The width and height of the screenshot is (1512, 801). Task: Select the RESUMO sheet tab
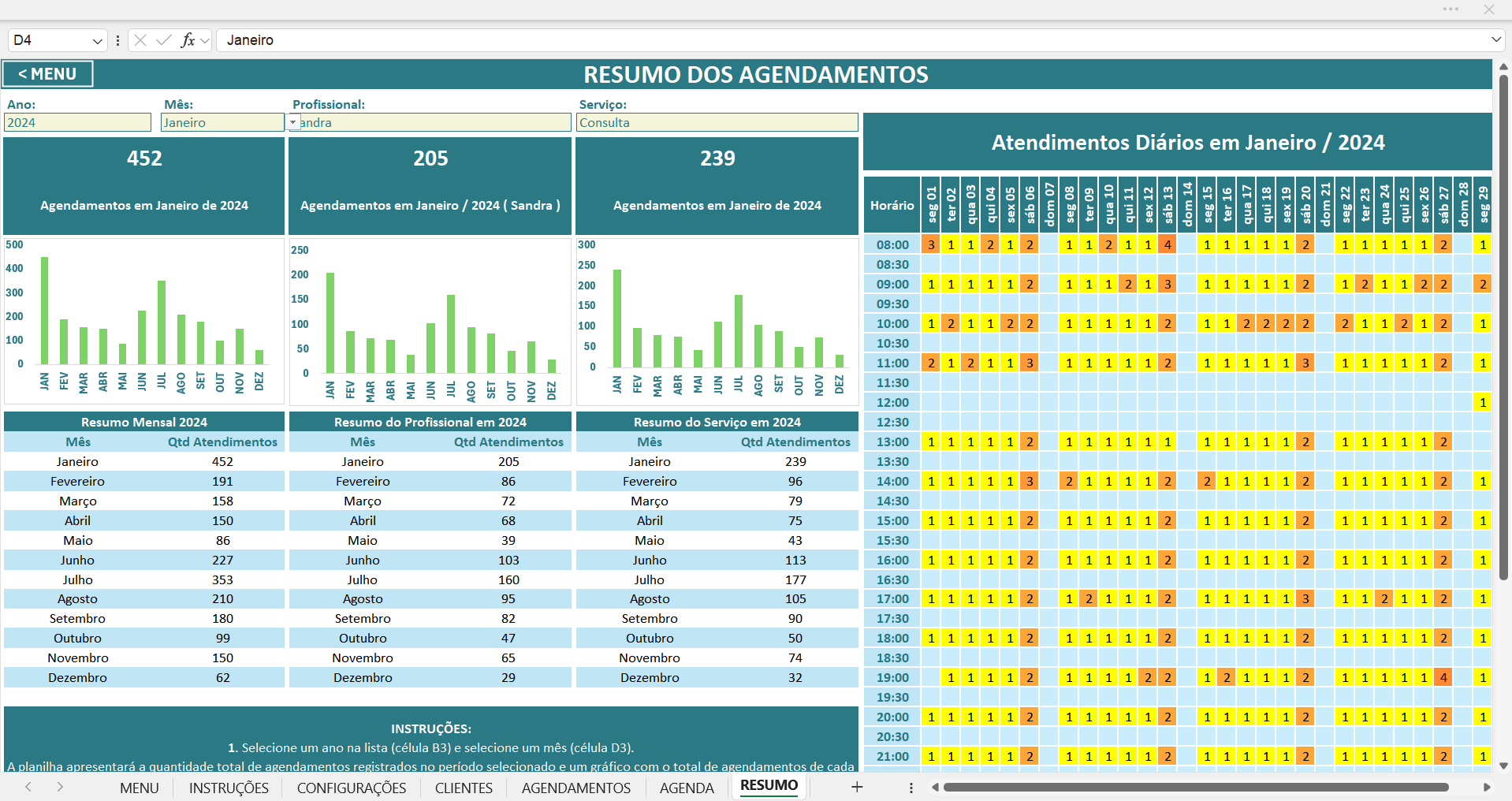click(x=769, y=785)
